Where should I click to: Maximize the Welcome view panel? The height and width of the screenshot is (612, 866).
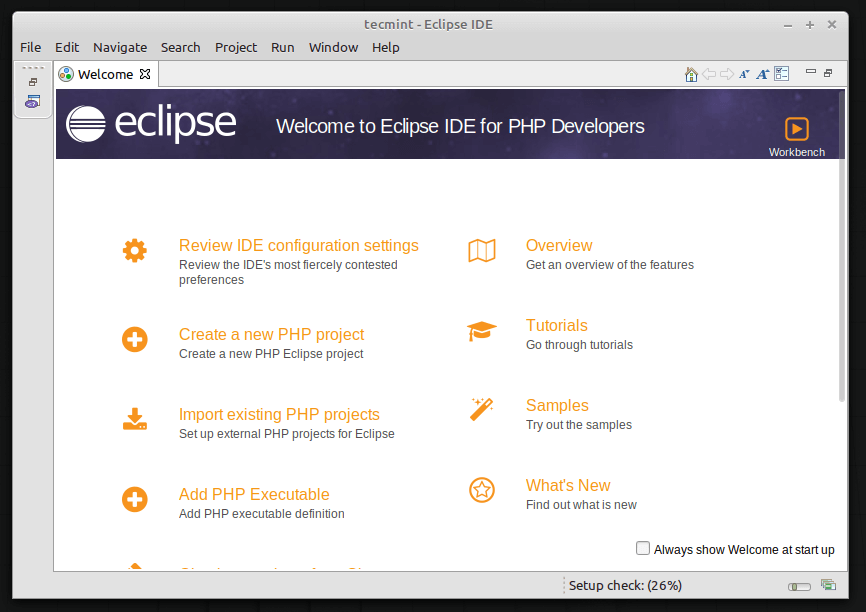tap(828, 73)
